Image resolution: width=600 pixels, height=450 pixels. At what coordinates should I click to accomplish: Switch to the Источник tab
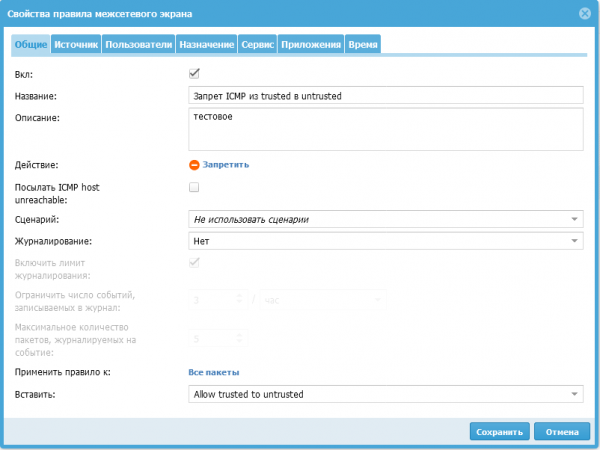[76, 44]
